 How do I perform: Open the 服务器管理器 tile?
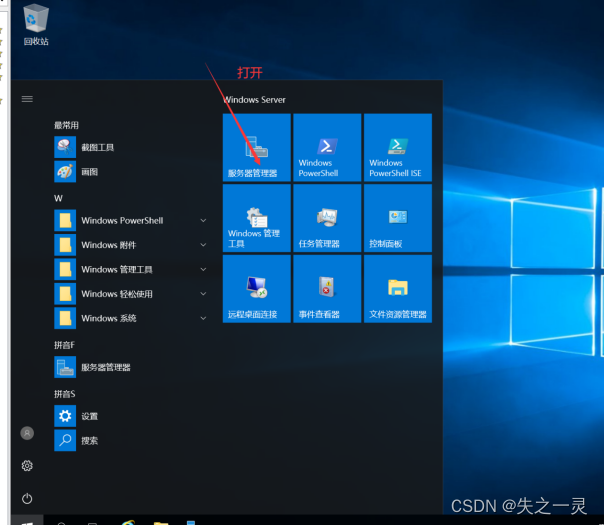[x=257, y=148]
